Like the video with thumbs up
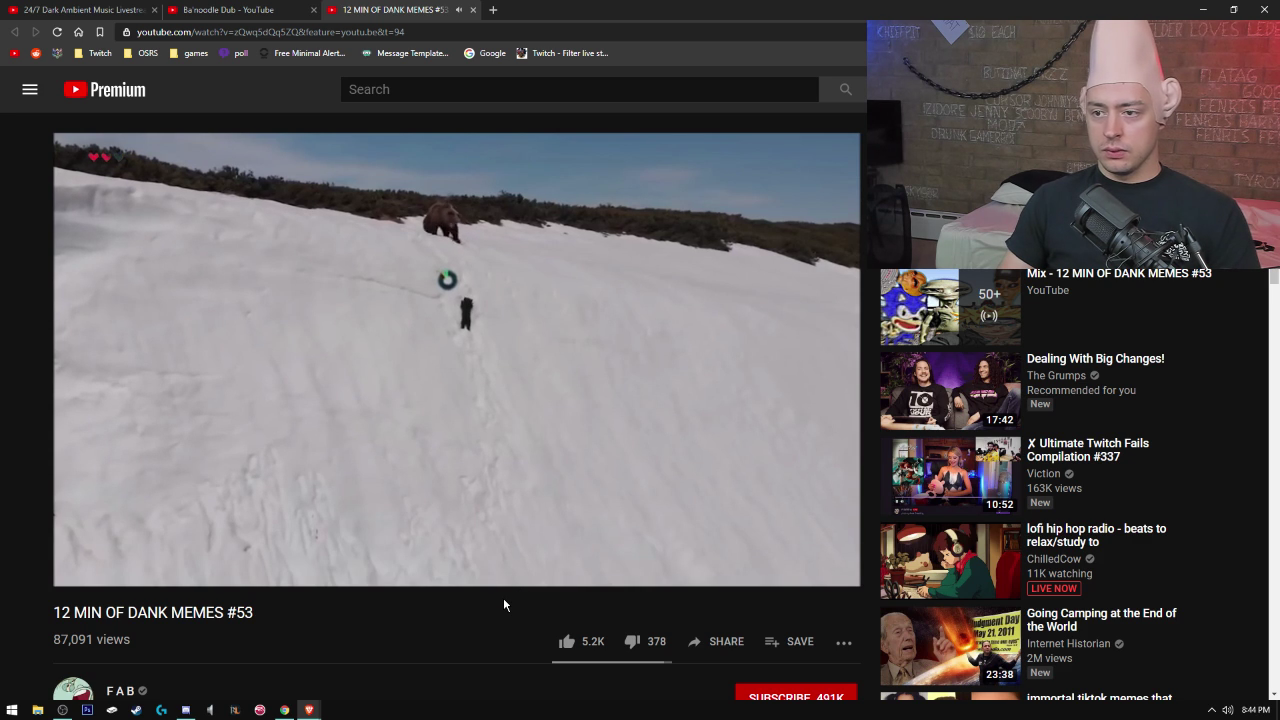This screenshot has height=720, width=1280. (566, 642)
